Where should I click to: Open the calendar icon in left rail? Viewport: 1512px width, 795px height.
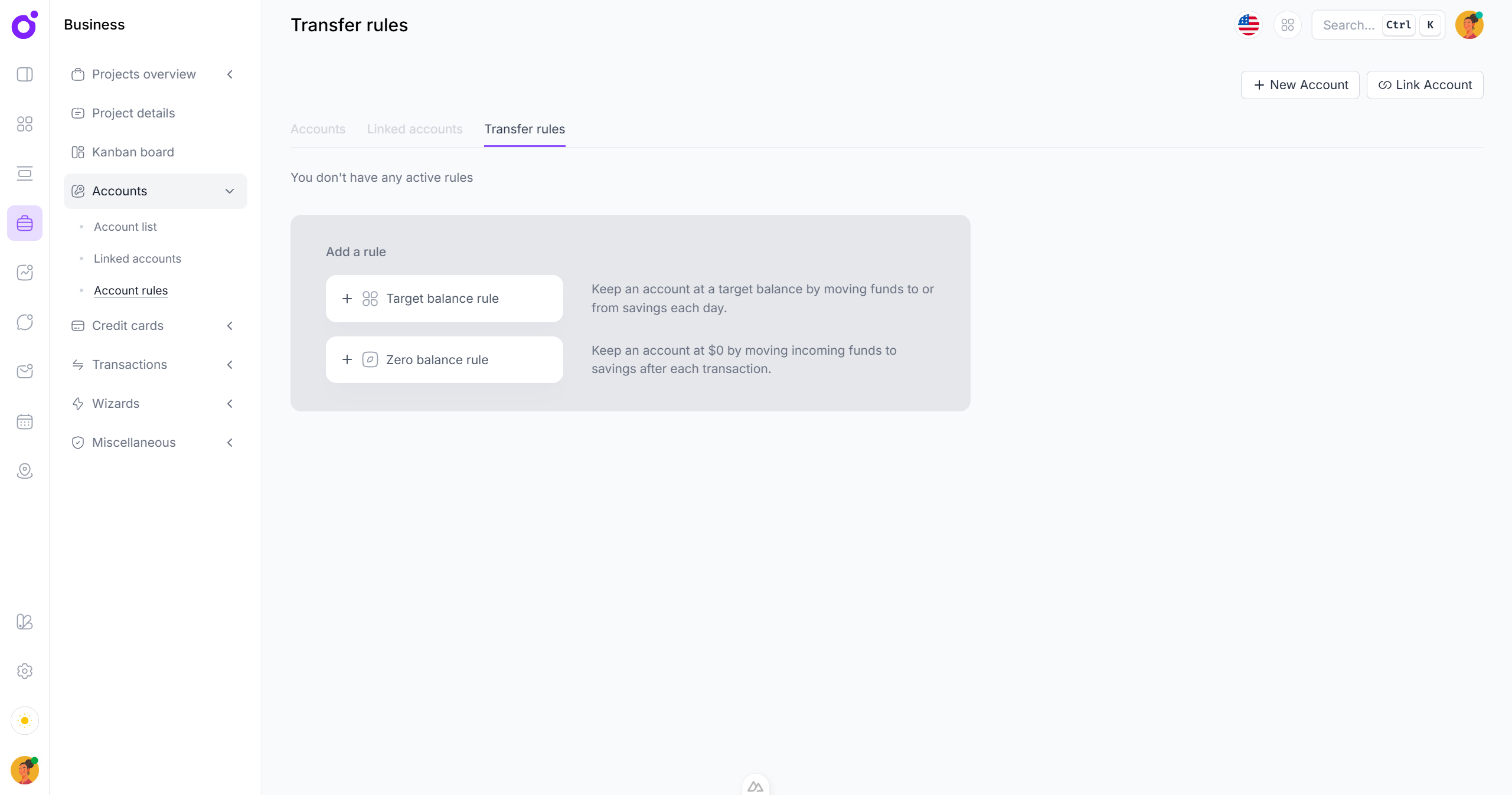(25, 421)
